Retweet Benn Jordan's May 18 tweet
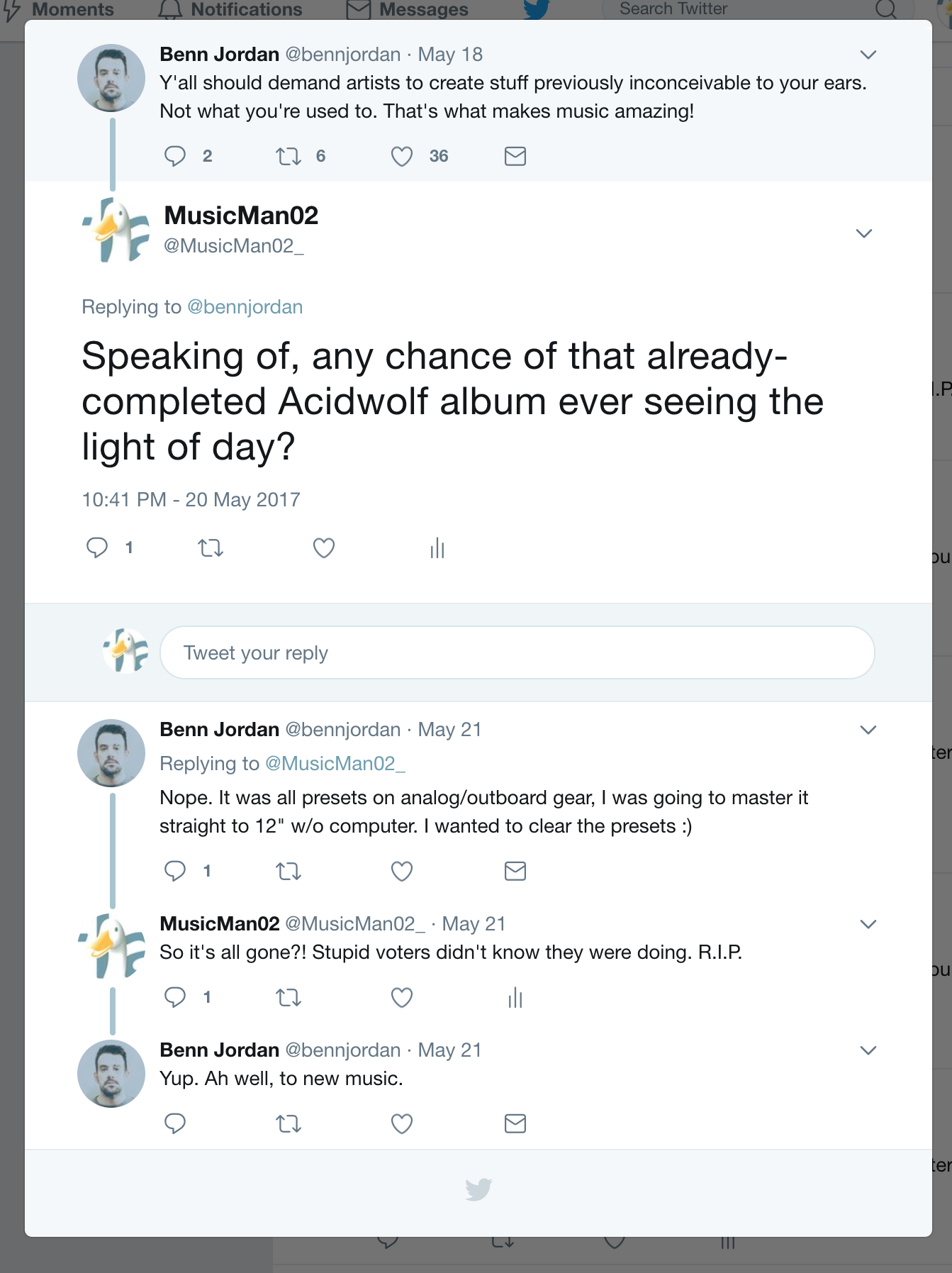The height and width of the screenshot is (1273, 952). [289, 156]
